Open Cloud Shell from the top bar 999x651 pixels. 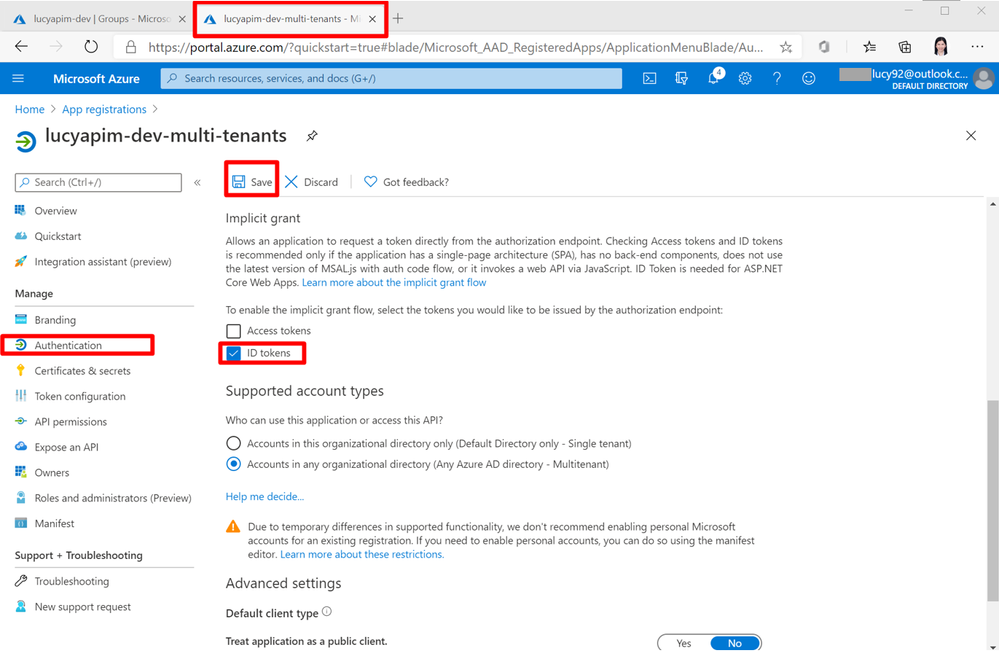coord(649,78)
